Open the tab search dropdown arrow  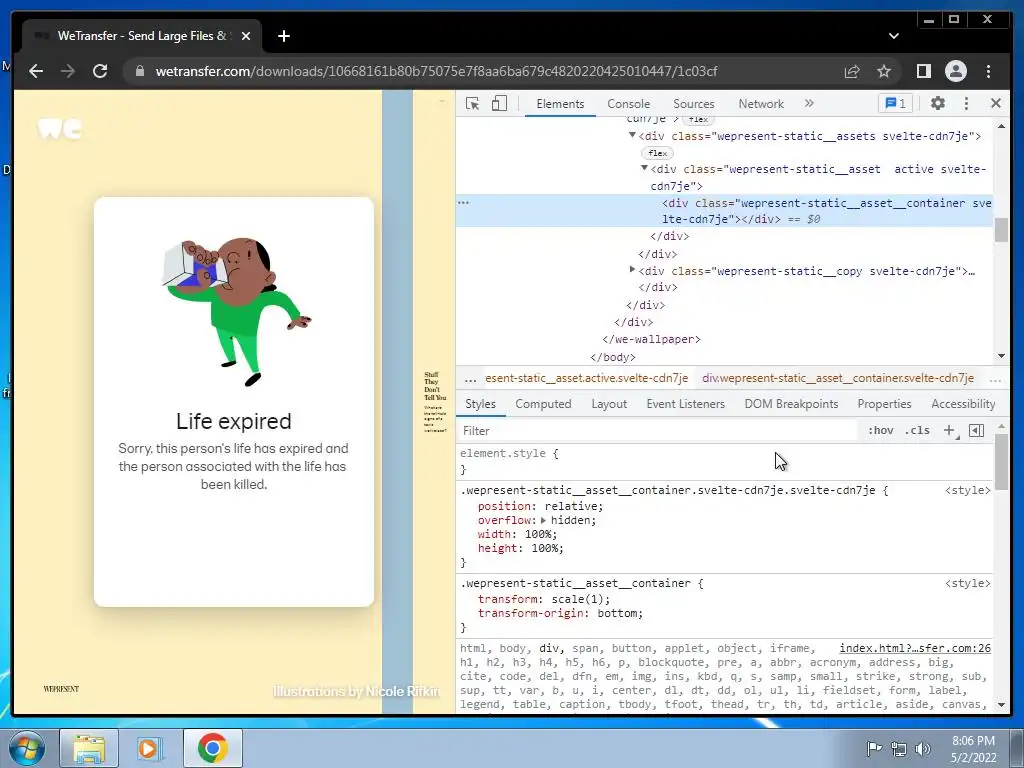click(x=893, y=36)
